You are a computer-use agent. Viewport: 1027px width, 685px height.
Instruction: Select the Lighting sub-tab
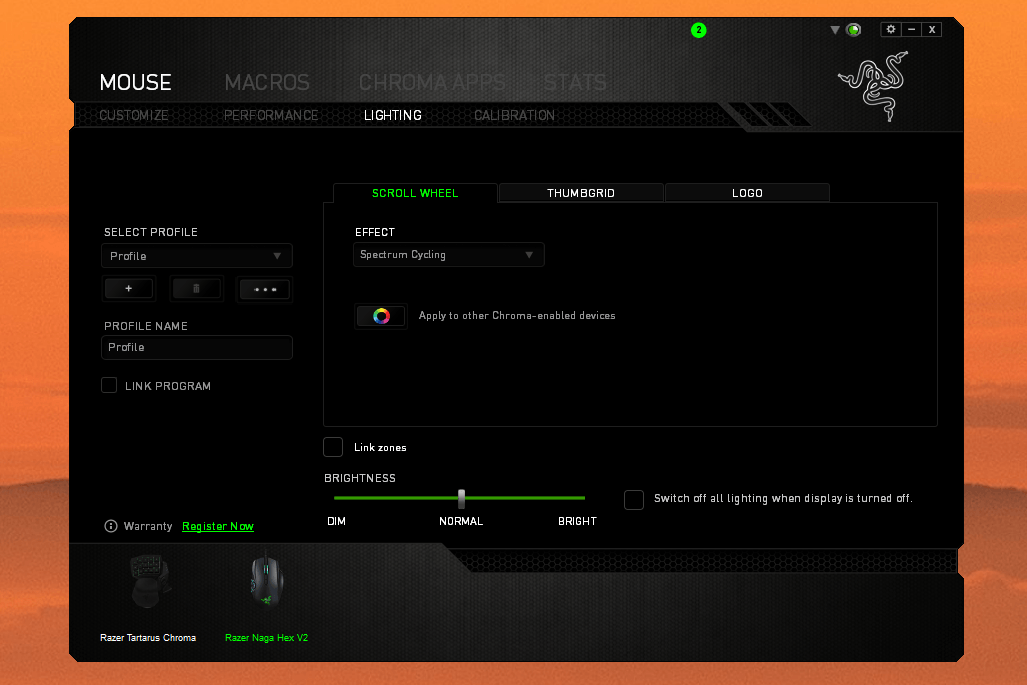pos(393,115)
